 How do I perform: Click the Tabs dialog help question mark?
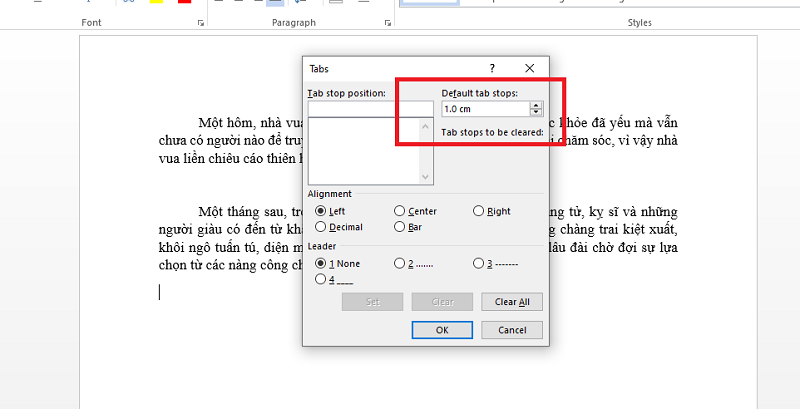492,68
